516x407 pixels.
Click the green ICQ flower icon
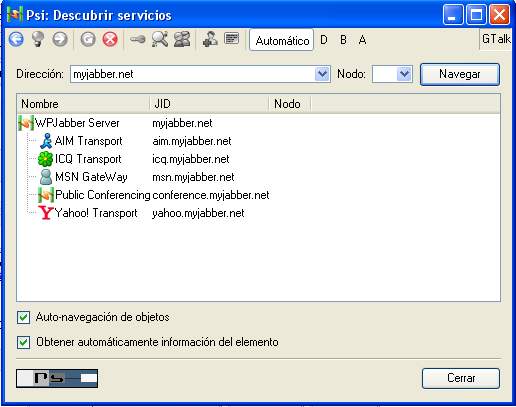(45, 159)
